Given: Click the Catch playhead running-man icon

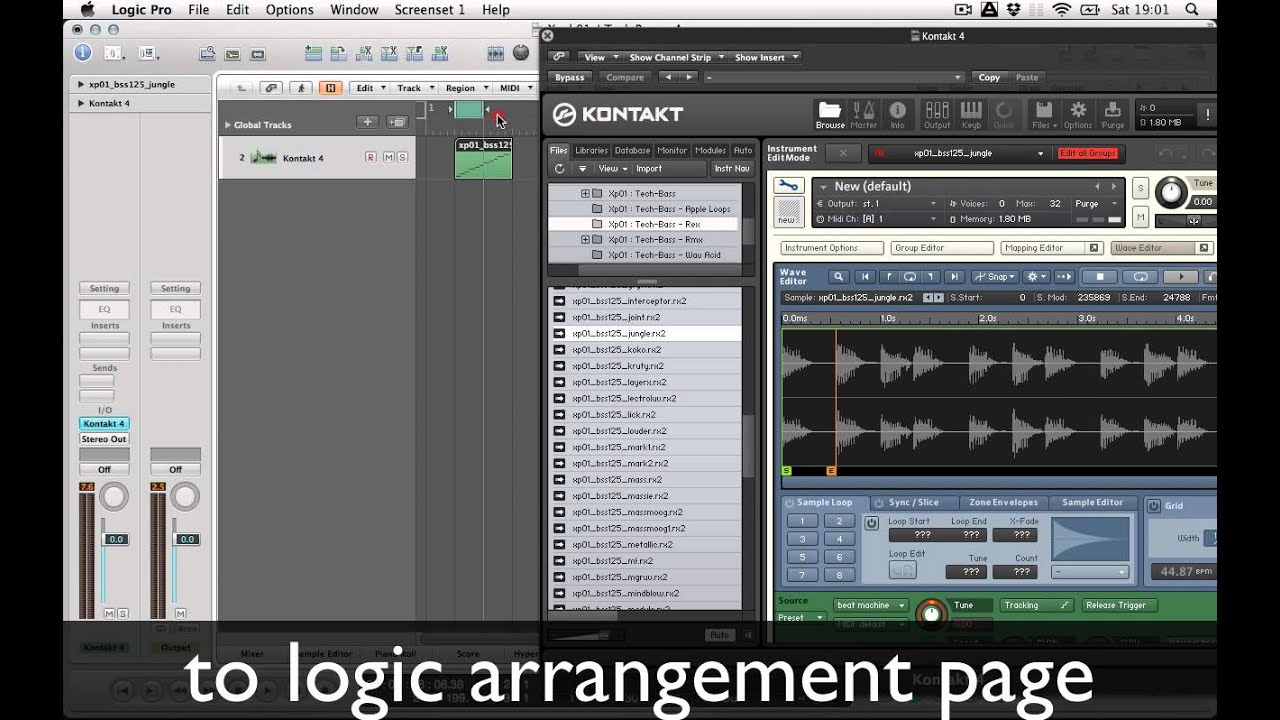Looking at the screenshot, I should (x=301, y=88).
